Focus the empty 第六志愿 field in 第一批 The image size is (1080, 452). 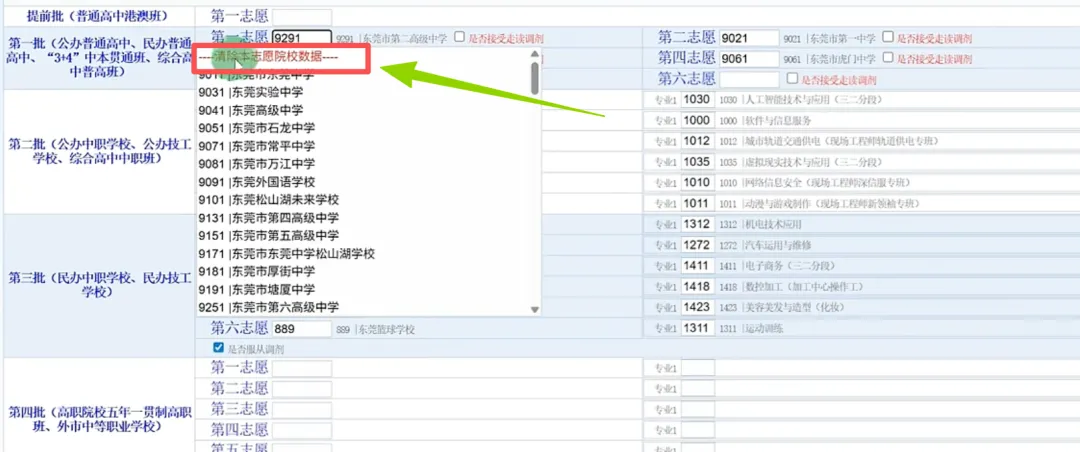pyautogui.click(x=749, y=79)
